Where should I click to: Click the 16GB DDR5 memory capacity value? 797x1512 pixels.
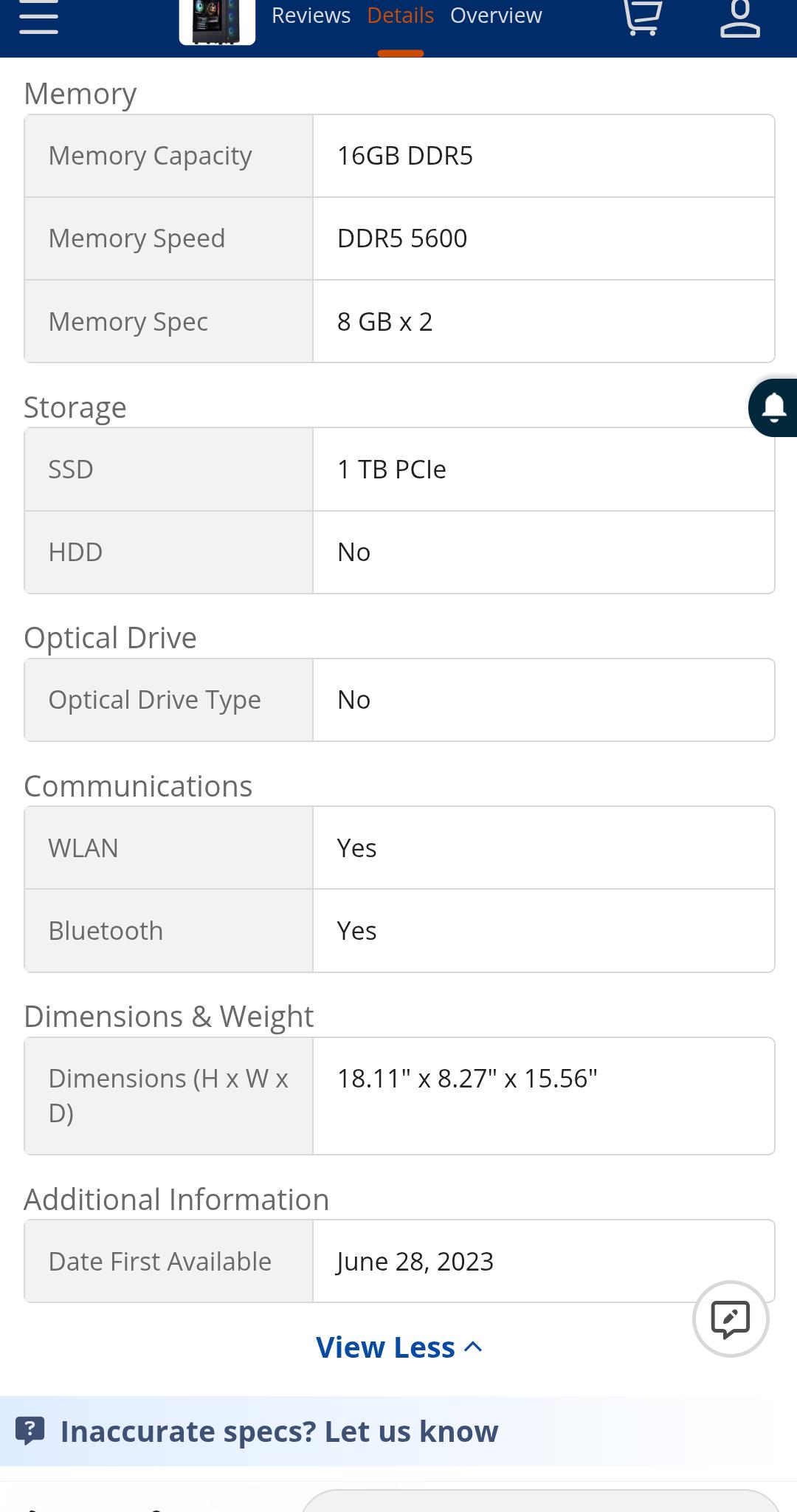[x=405, y=156]
